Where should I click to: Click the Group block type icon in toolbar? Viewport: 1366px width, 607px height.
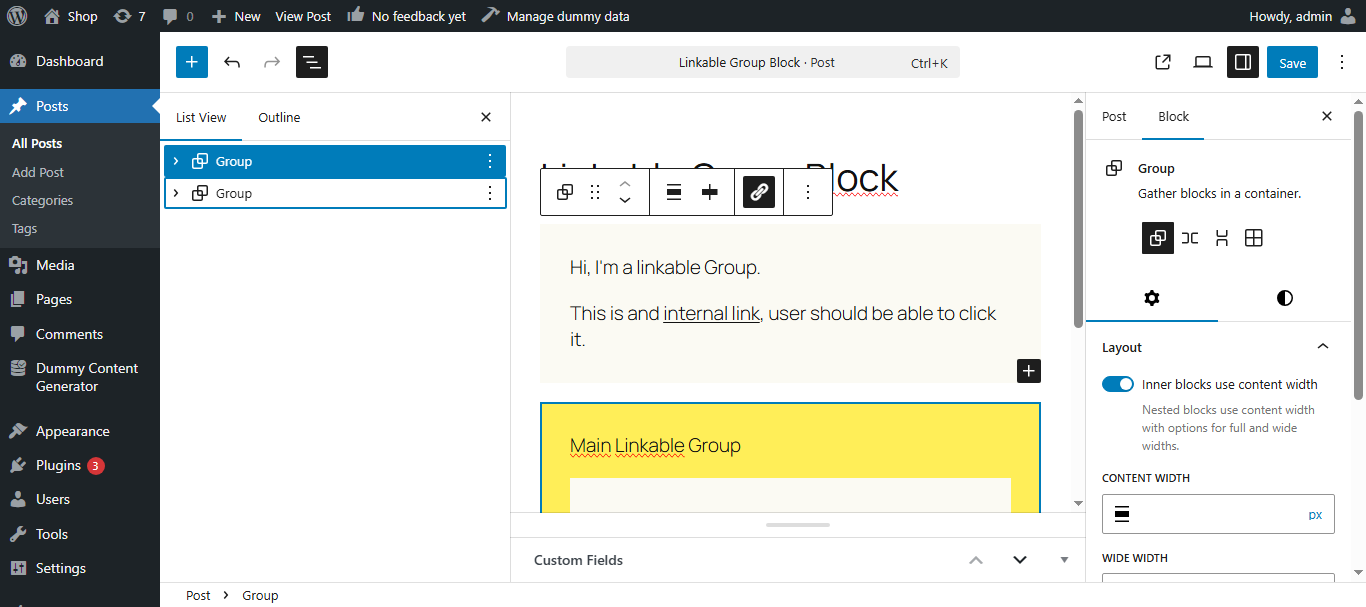pos(565,192)
